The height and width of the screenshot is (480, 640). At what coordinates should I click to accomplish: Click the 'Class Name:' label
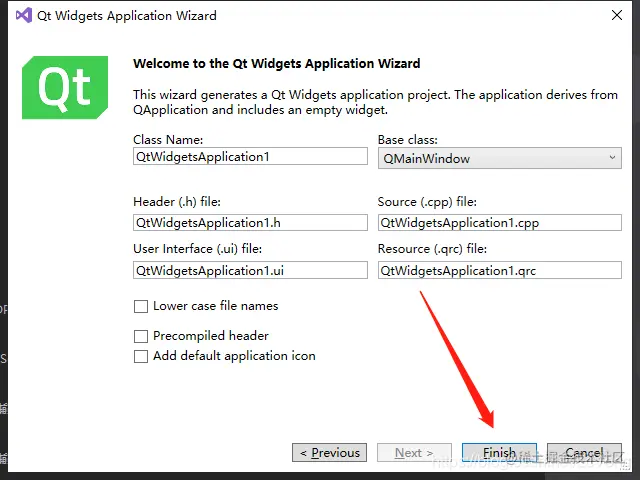168,140
